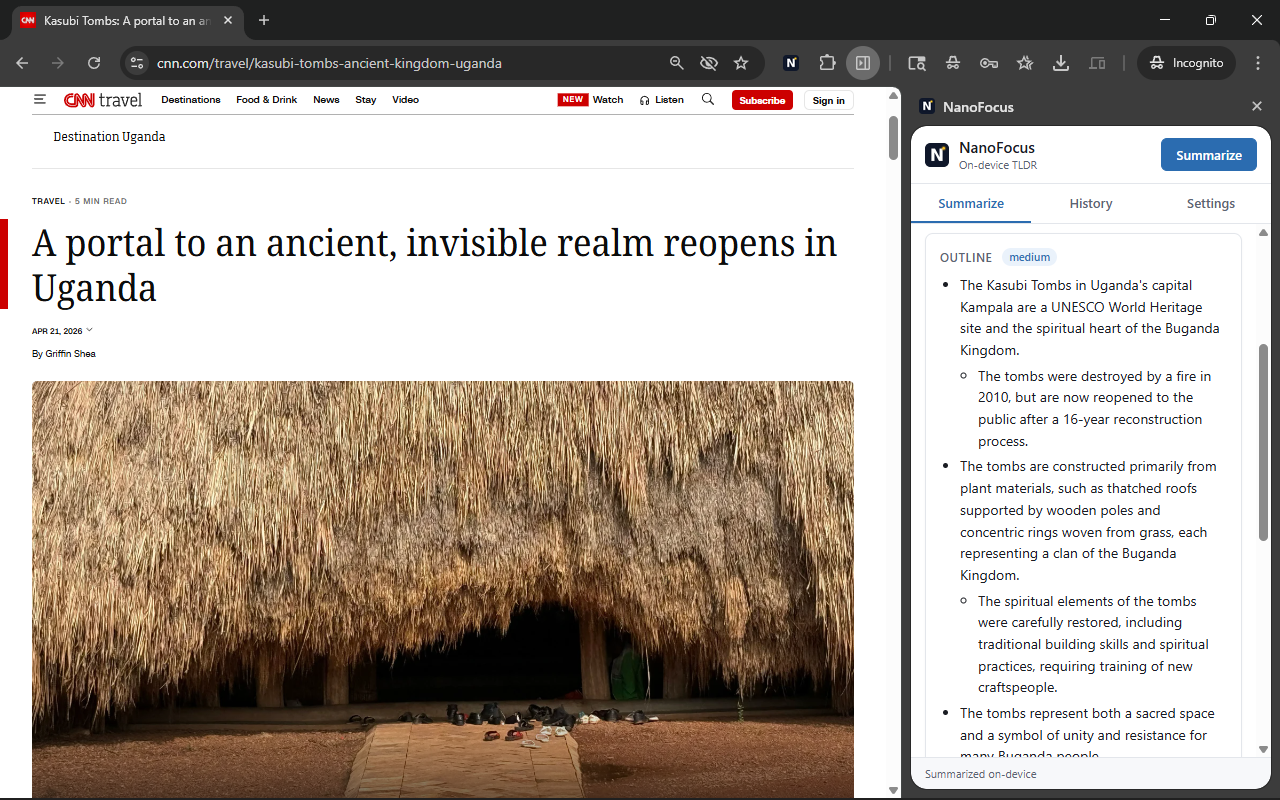Viewport: 1280px width, 800px height.
Task: Click the blue Summarize button
Action: (x=1209, y=154)
